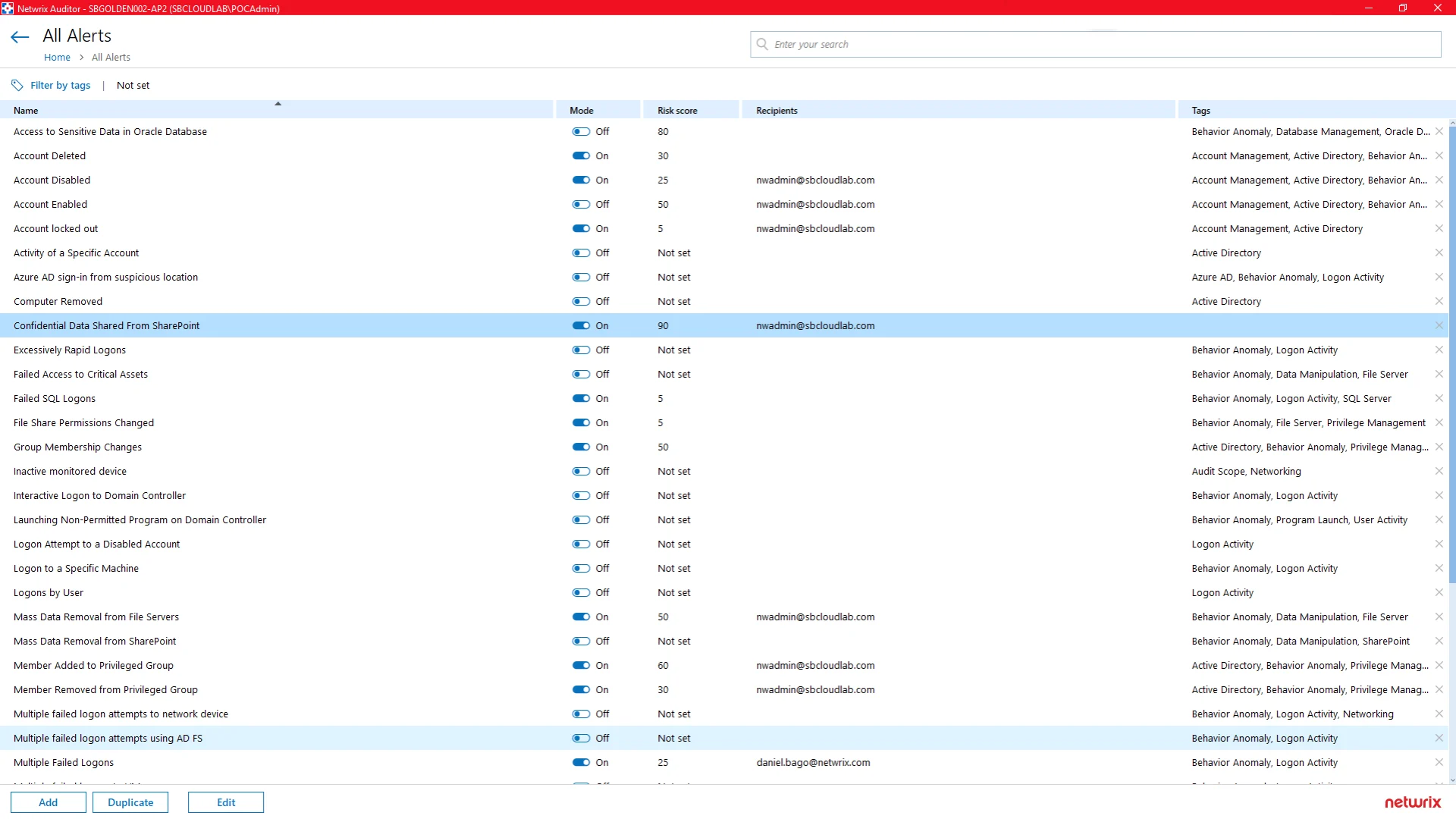Sort by Recipients column header

click(x=959, y=110)
